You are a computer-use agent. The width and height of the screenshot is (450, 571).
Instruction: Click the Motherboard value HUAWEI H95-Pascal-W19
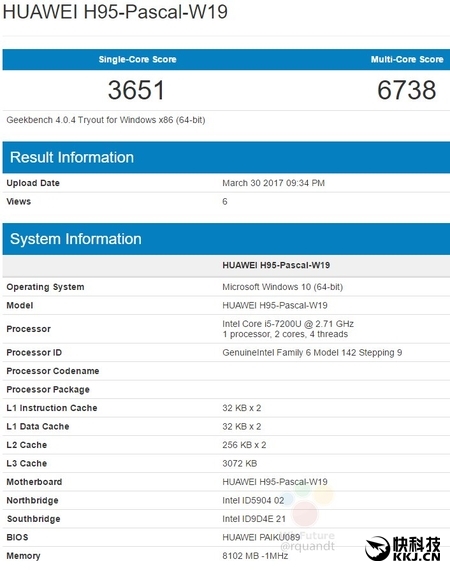coord(275,482)
